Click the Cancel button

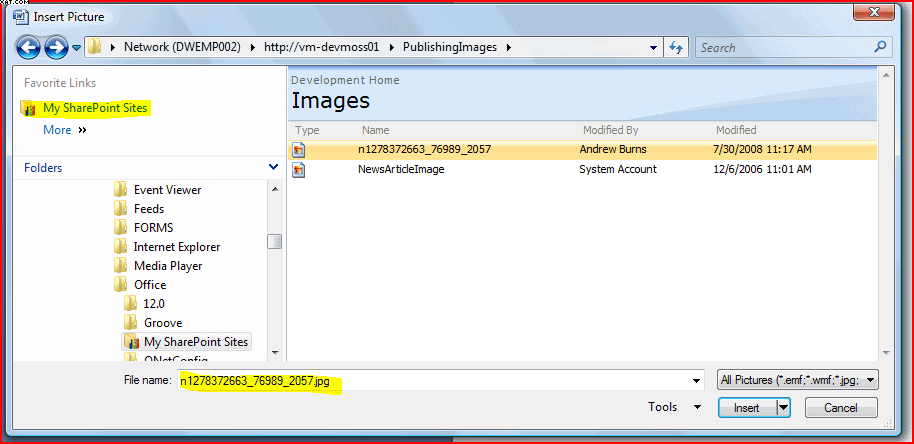coord(841,407)
